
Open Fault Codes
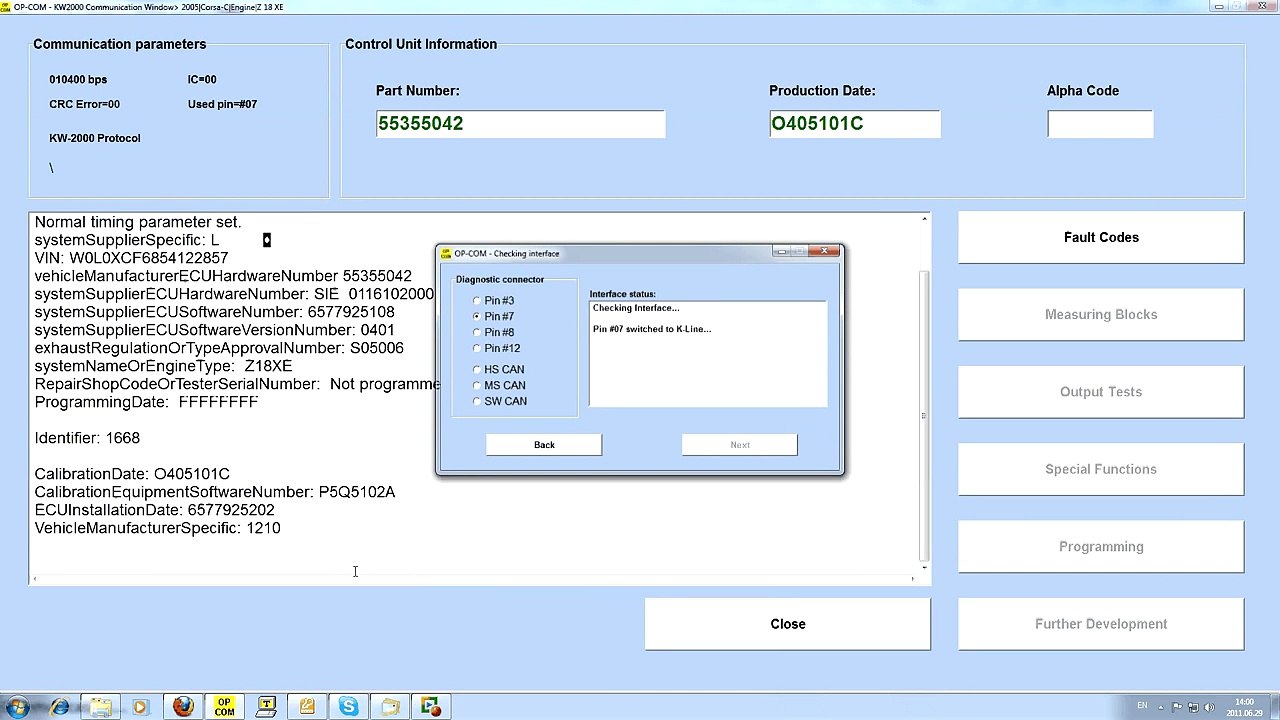pos(1101,237)
